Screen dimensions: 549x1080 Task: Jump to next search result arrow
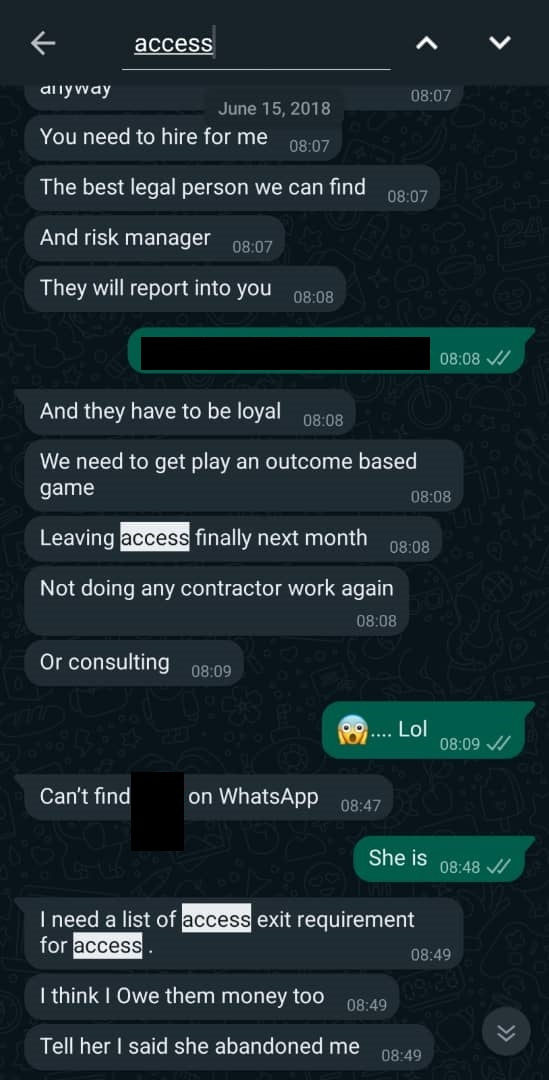(x=499, y=43)
